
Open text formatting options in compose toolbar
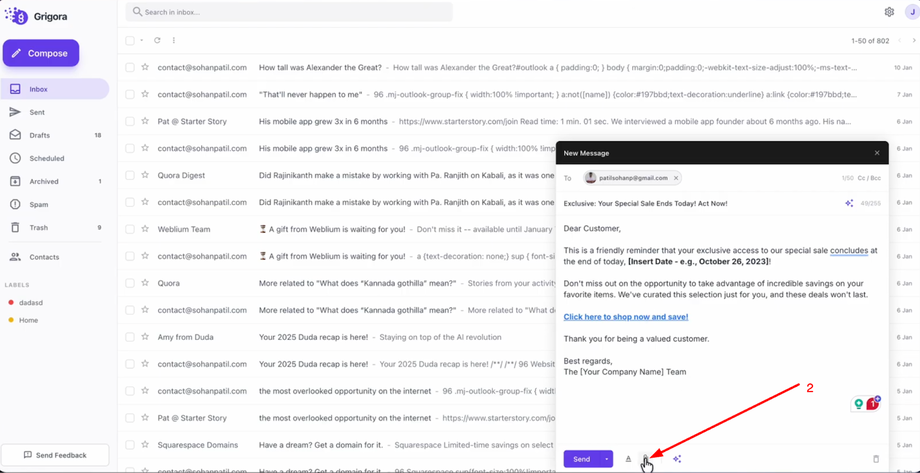[x=628, y=459]
